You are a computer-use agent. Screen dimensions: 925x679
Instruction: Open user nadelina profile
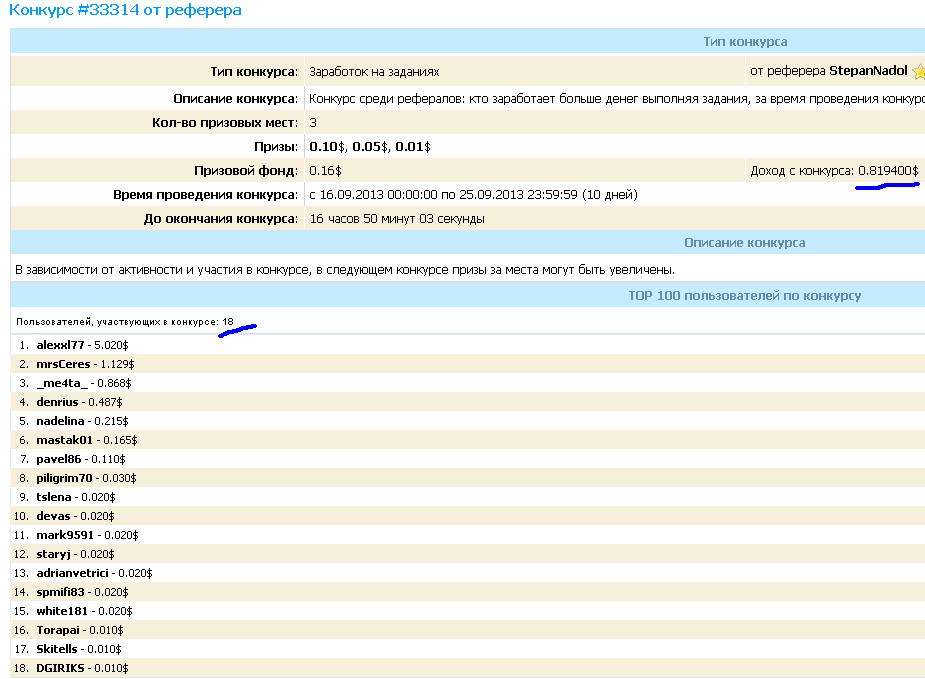[x=60, y=421]
